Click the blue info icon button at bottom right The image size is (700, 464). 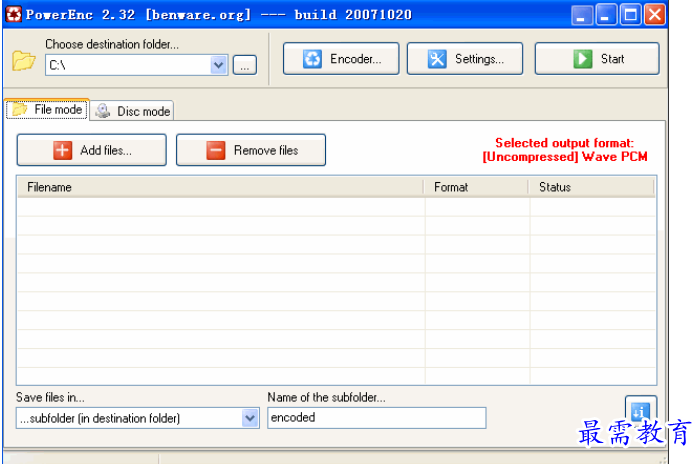coord(641,411)
